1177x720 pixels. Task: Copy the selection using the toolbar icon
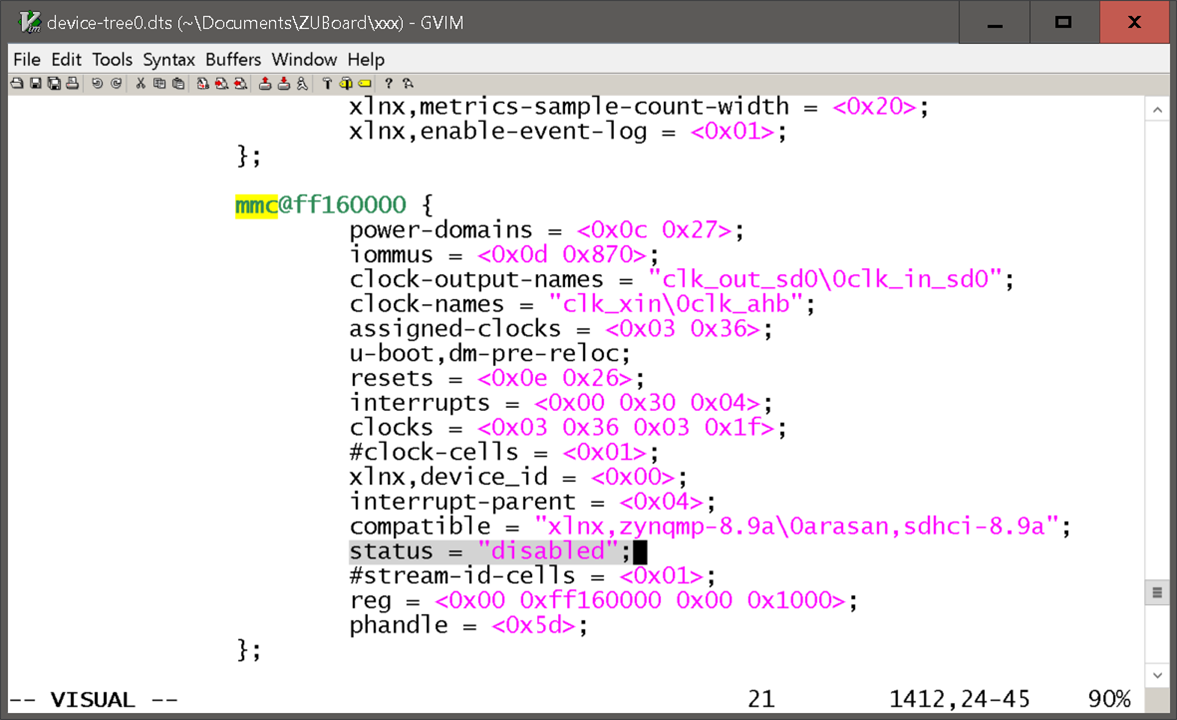click(159, 83)
